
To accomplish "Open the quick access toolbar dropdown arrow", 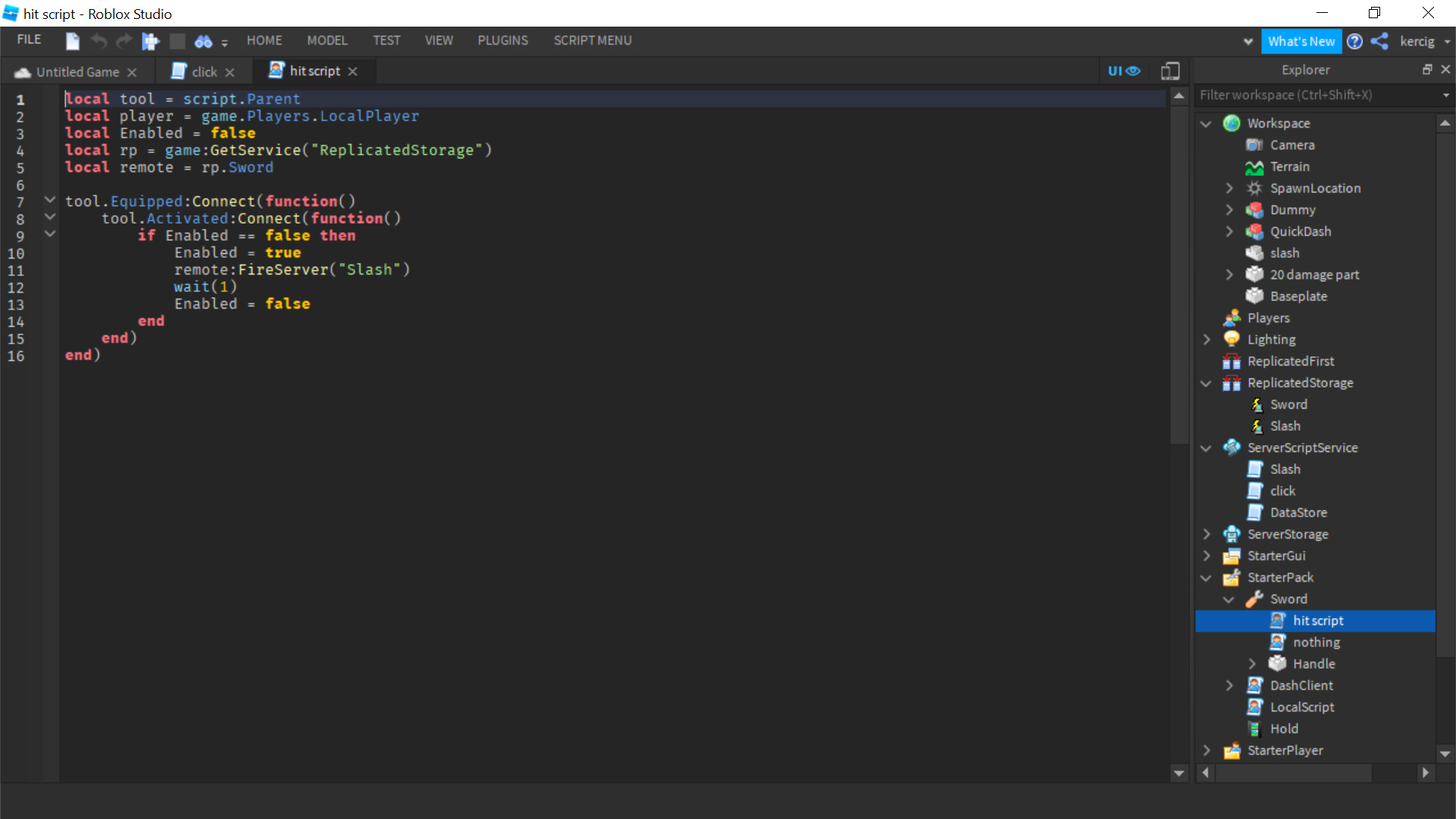I will [224, 42].
